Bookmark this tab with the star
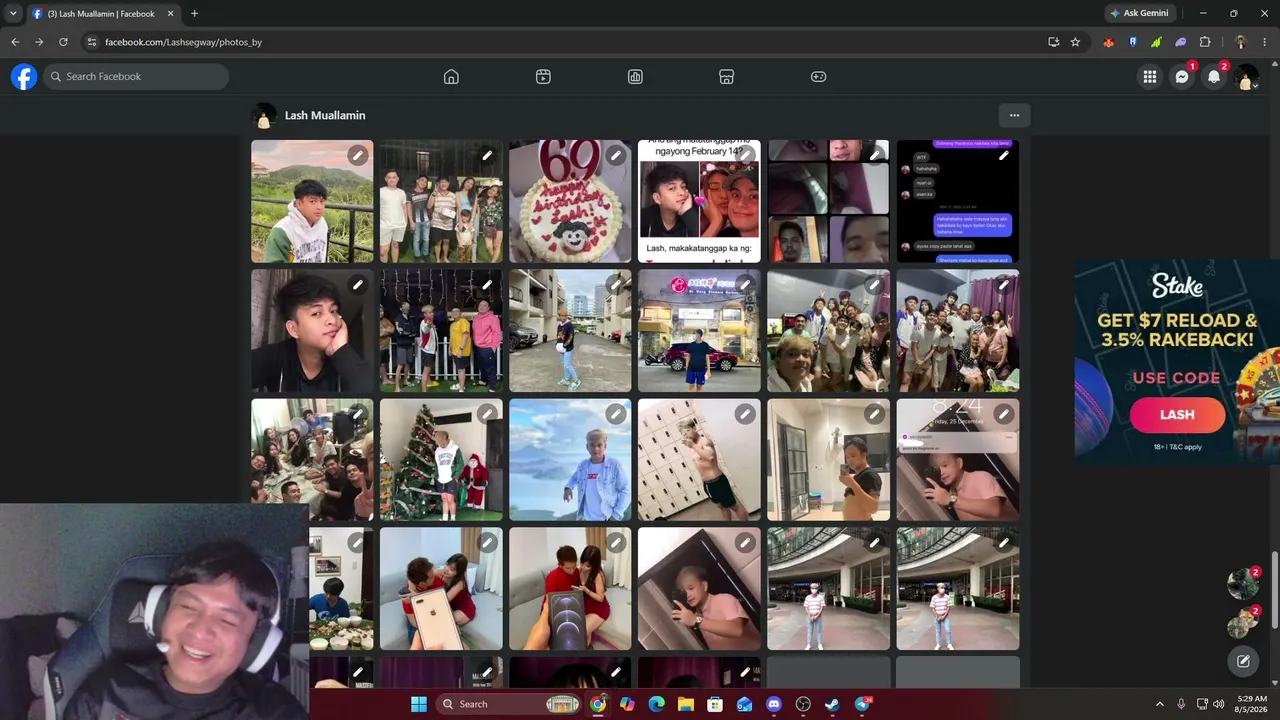The height and width of the screenshot is (720, 1280). pos(1075,42)
